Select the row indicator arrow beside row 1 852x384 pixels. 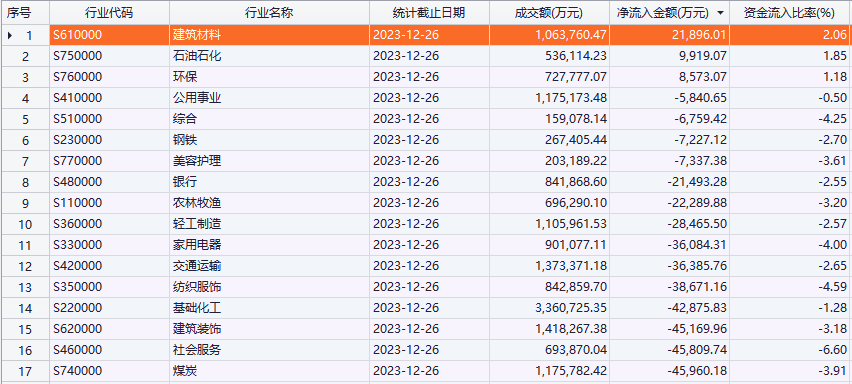pos(10,36)
